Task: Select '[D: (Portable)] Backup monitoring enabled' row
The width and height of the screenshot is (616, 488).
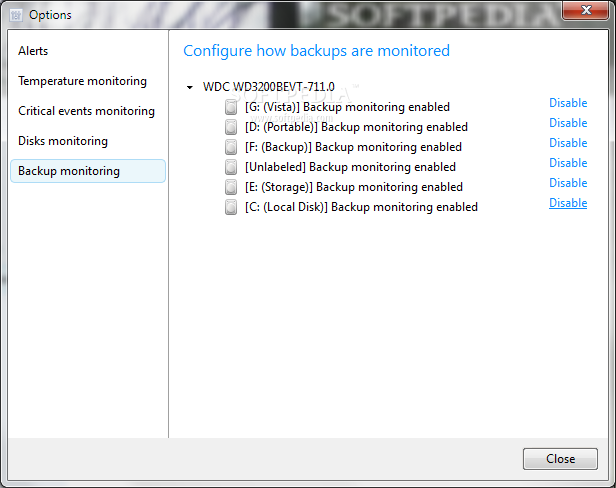Action: (x=356, y=127)
